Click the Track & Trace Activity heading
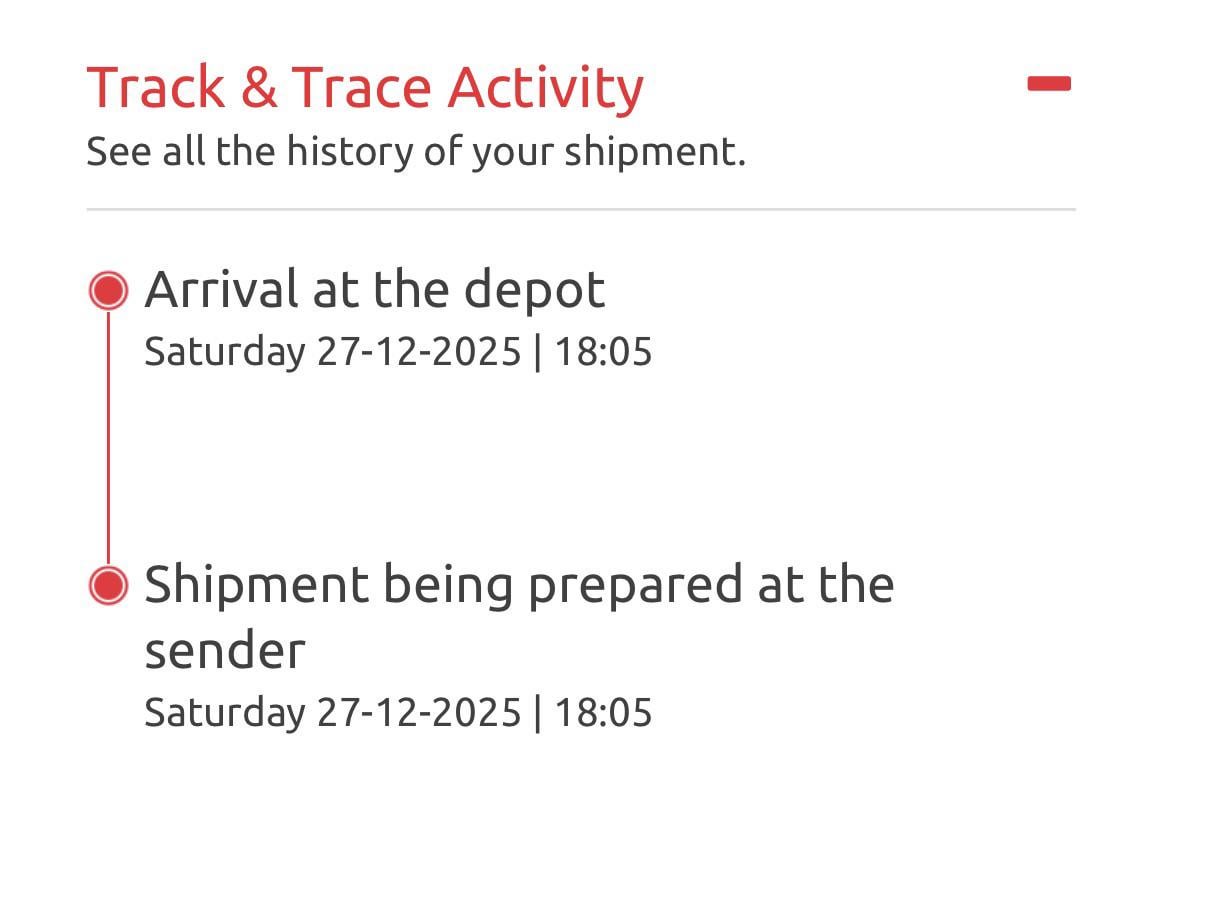Viewport: 1206px width, 918px height. (365, 87)
